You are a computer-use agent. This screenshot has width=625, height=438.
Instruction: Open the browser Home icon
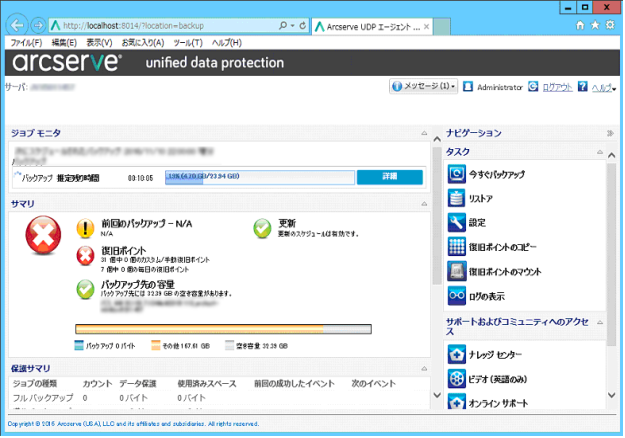tap(580, 25)
